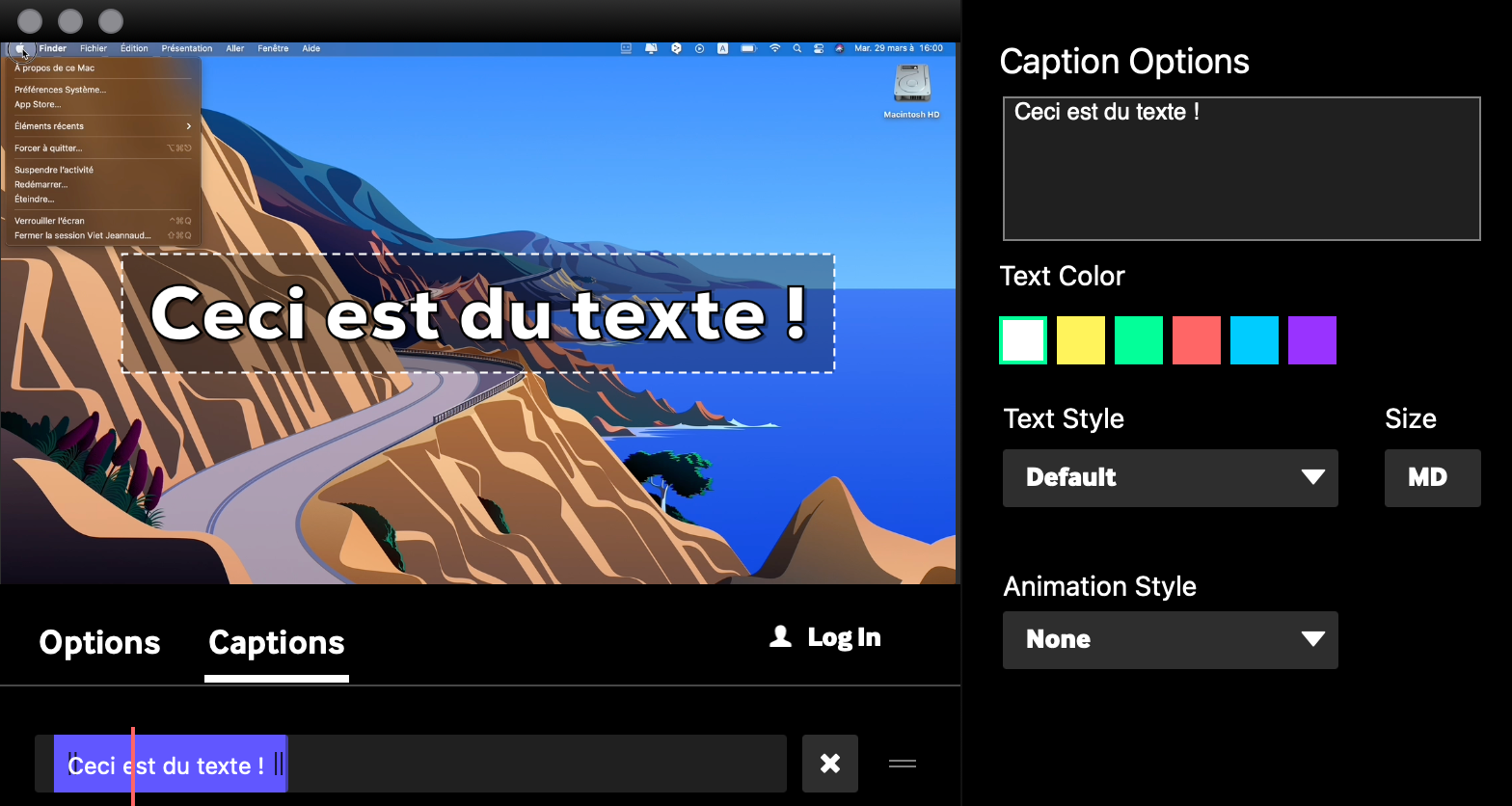Select the Captions tab
Viewport: 1512px width, 806px height.
[276, 643]
